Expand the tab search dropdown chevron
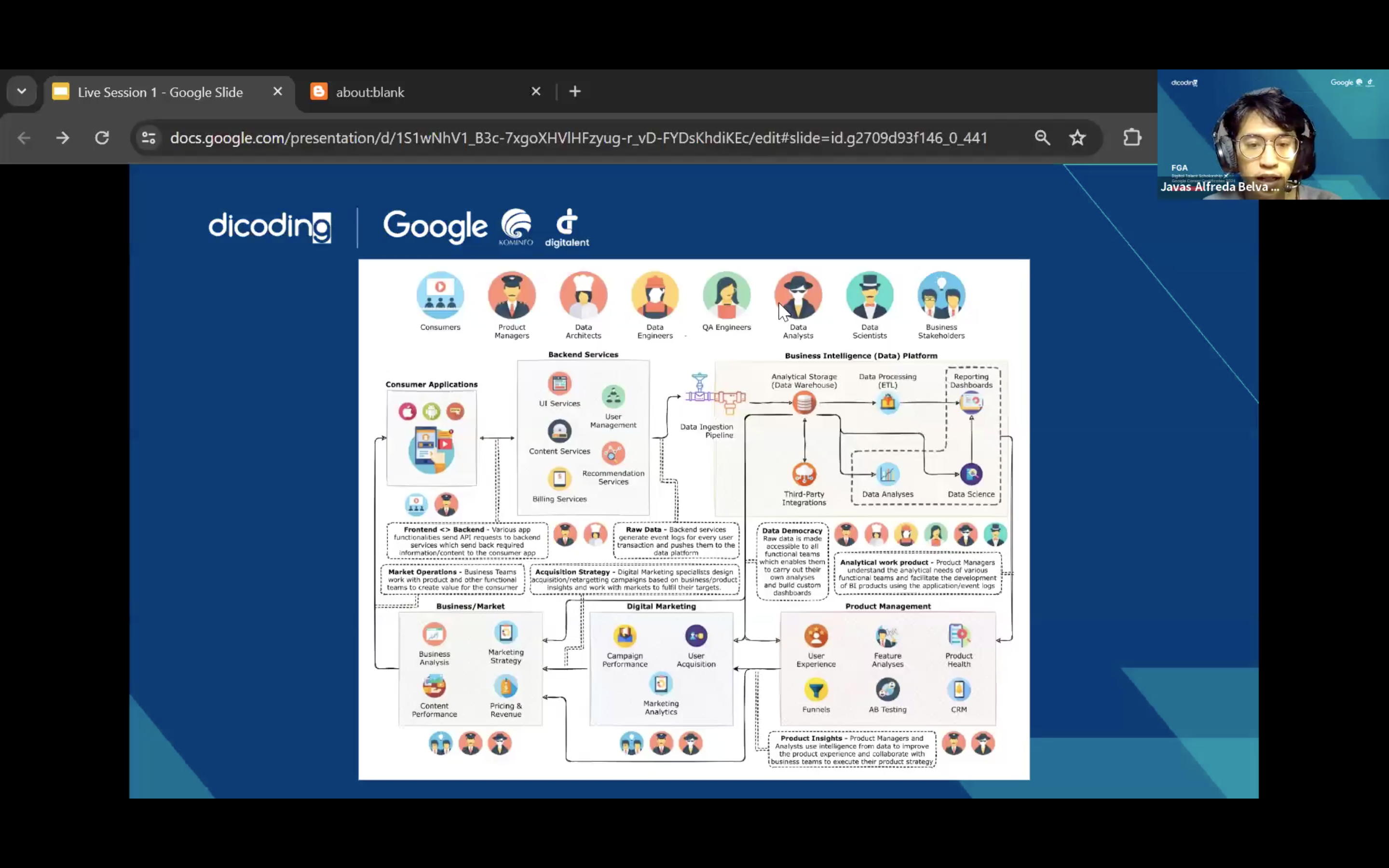 (22, 91)
